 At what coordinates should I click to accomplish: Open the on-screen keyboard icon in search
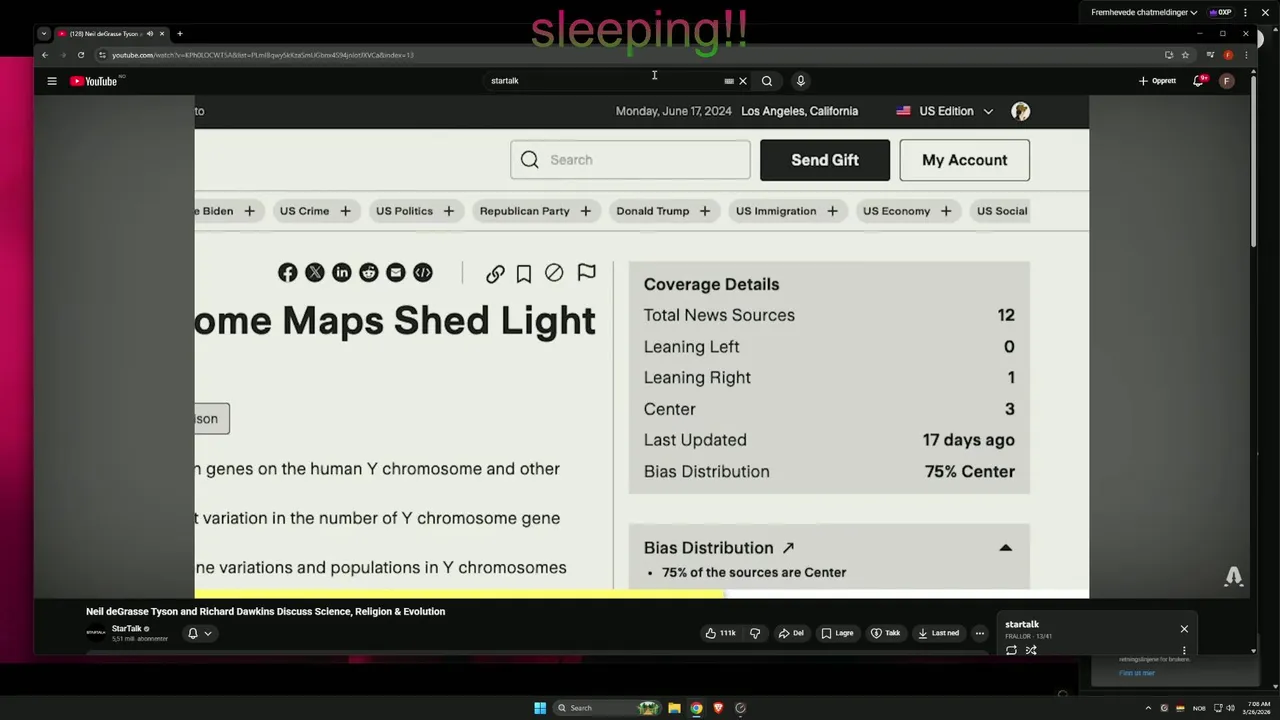(729, 81)
